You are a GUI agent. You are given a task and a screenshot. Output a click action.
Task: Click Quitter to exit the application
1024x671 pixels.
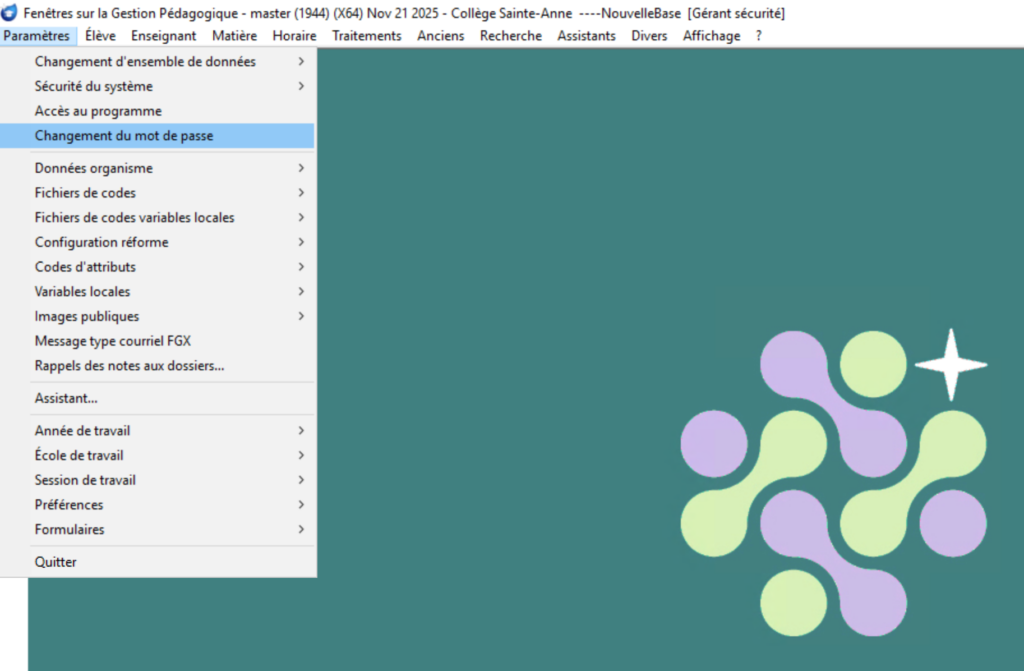(56, 562)
